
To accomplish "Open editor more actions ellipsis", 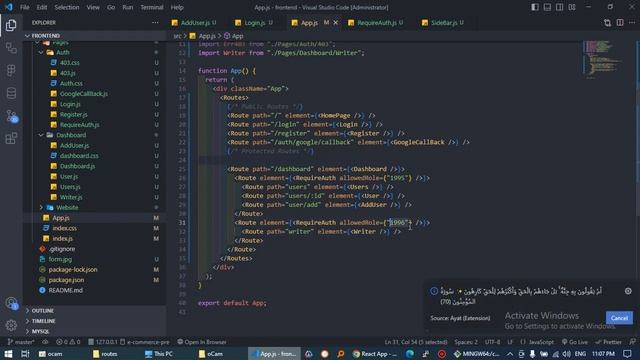I will click(632, 23).
